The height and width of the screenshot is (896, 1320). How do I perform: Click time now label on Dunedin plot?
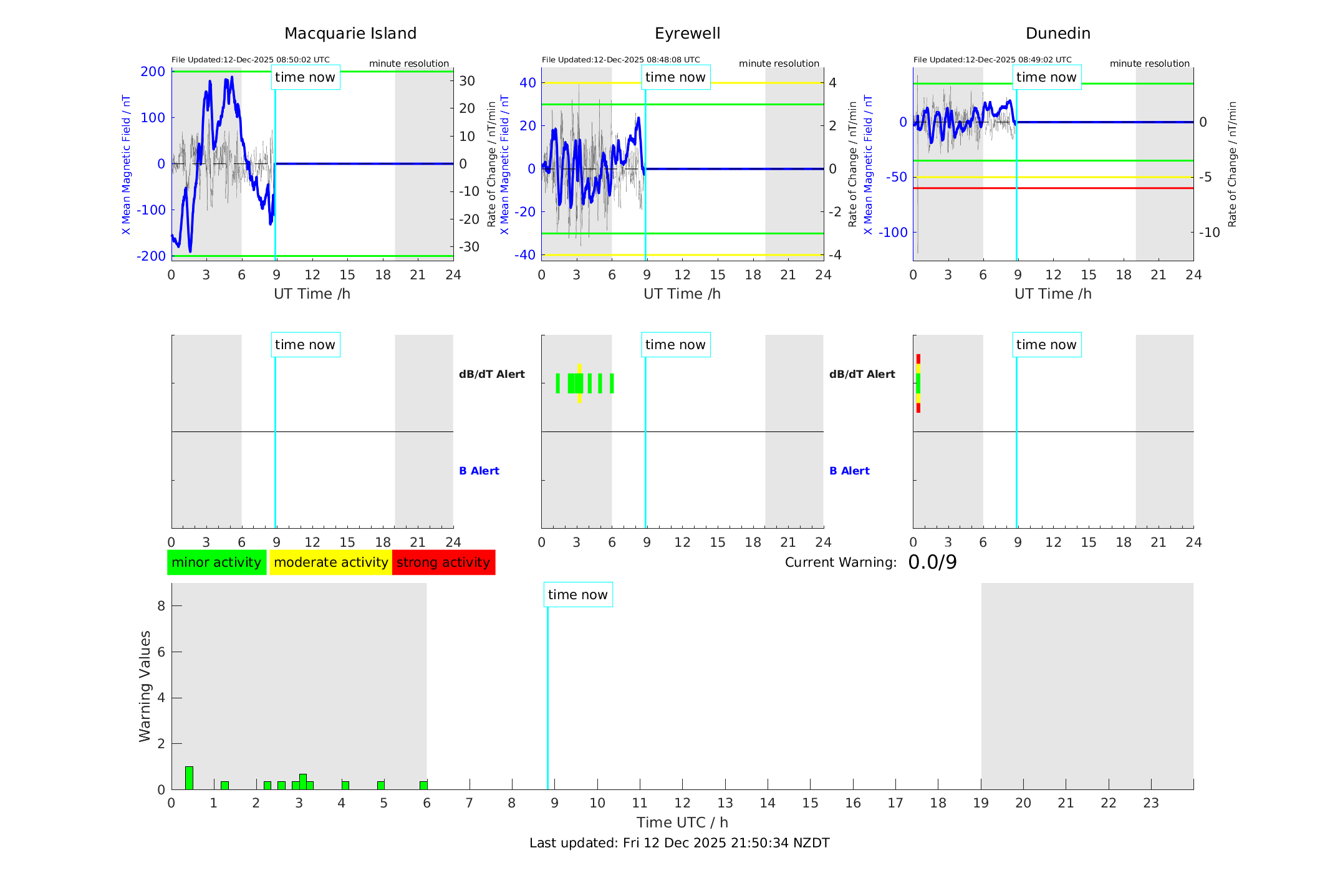click(x=1046, y=77)
